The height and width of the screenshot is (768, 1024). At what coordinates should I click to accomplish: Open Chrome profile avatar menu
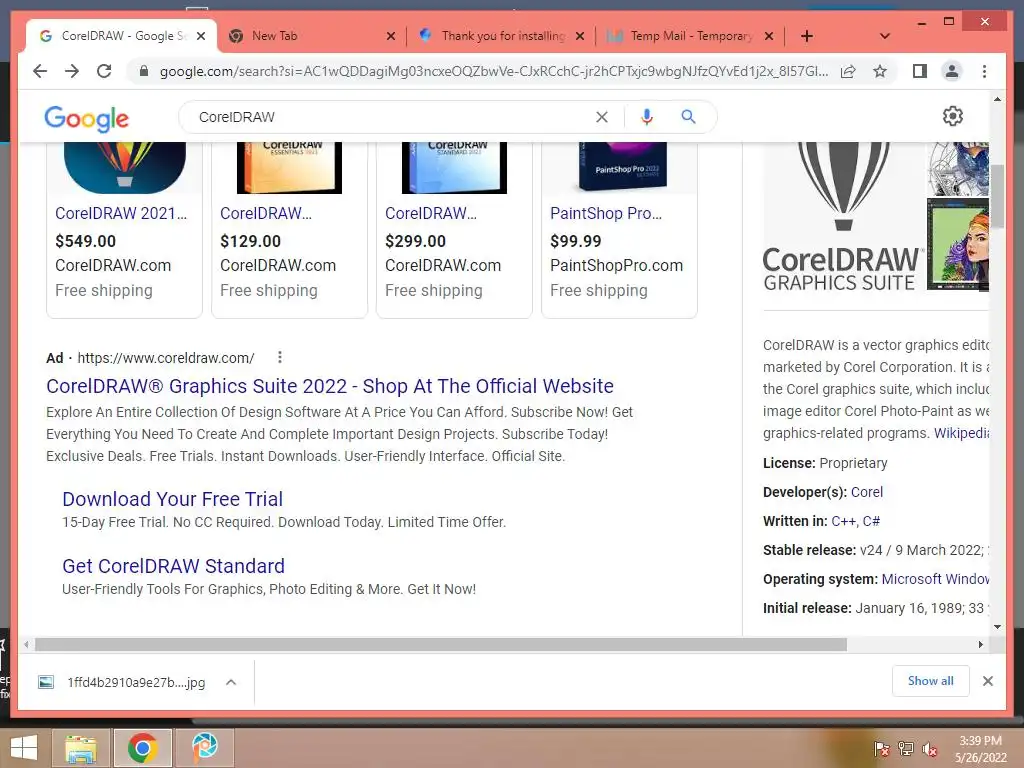pos(952,71)
